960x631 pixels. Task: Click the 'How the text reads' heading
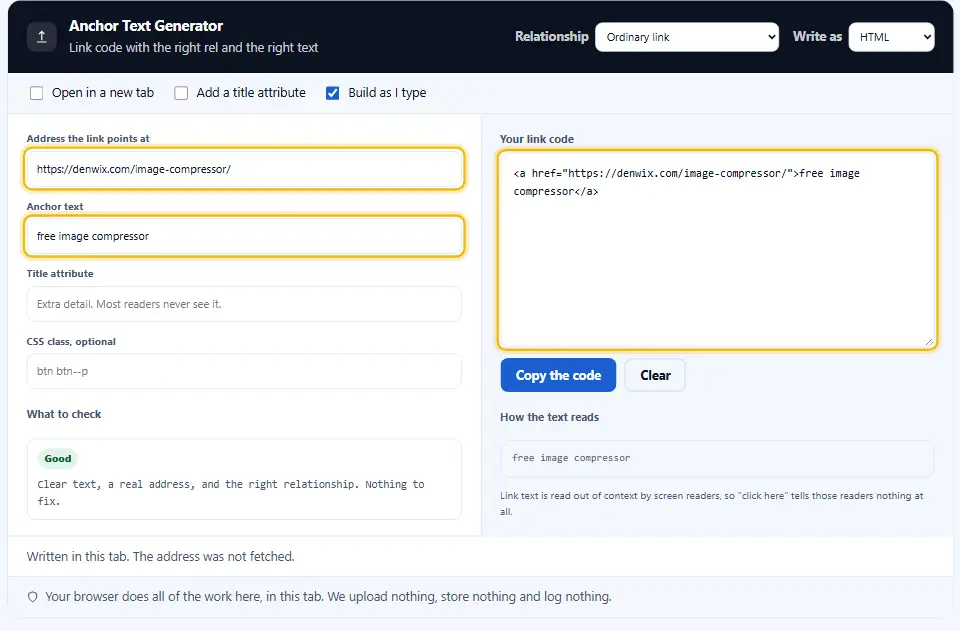point(549,417)
